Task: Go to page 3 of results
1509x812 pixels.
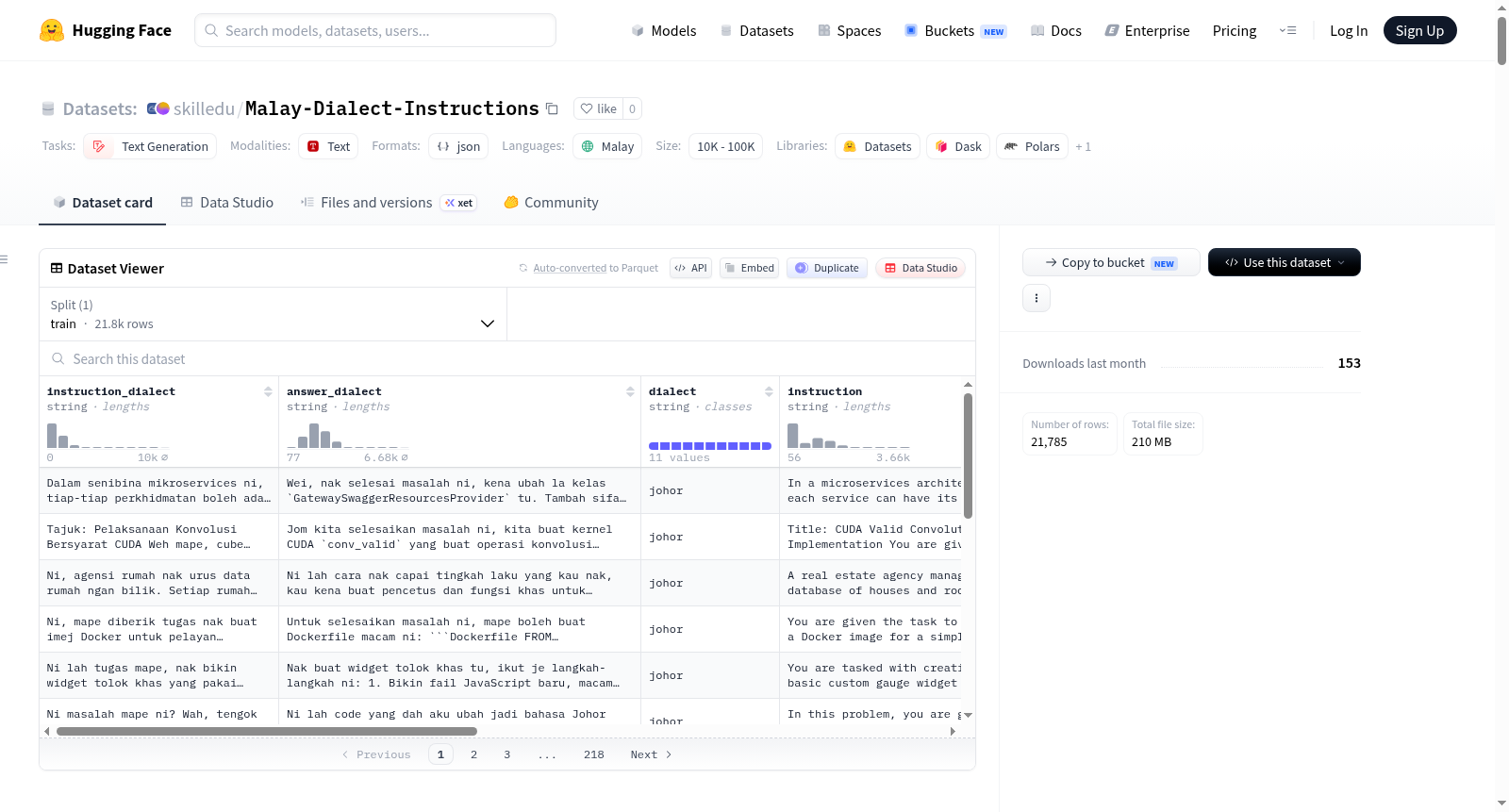Action: [507, 754]
